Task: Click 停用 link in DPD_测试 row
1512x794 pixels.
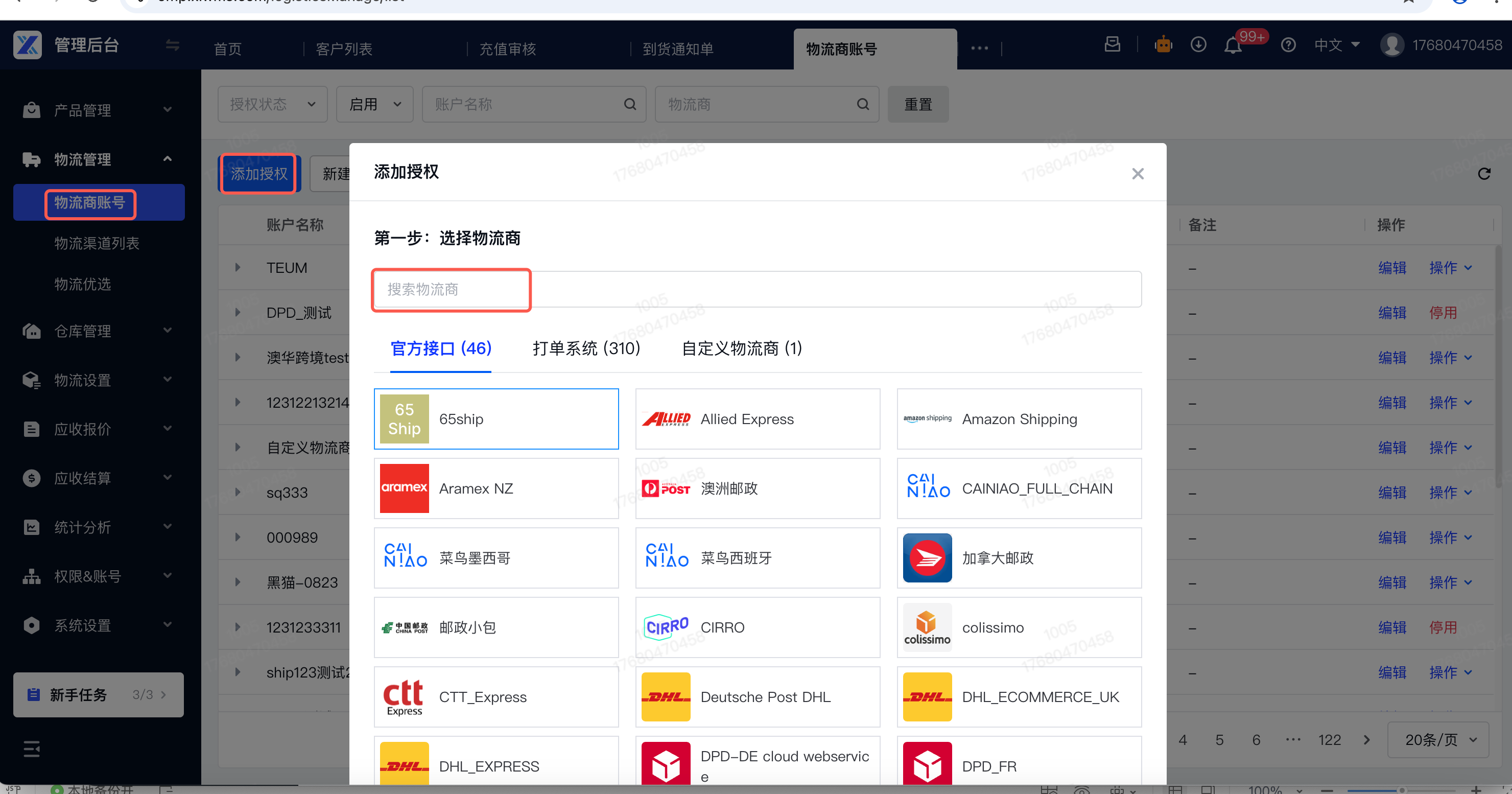Action: click(x=1443, y=313)
